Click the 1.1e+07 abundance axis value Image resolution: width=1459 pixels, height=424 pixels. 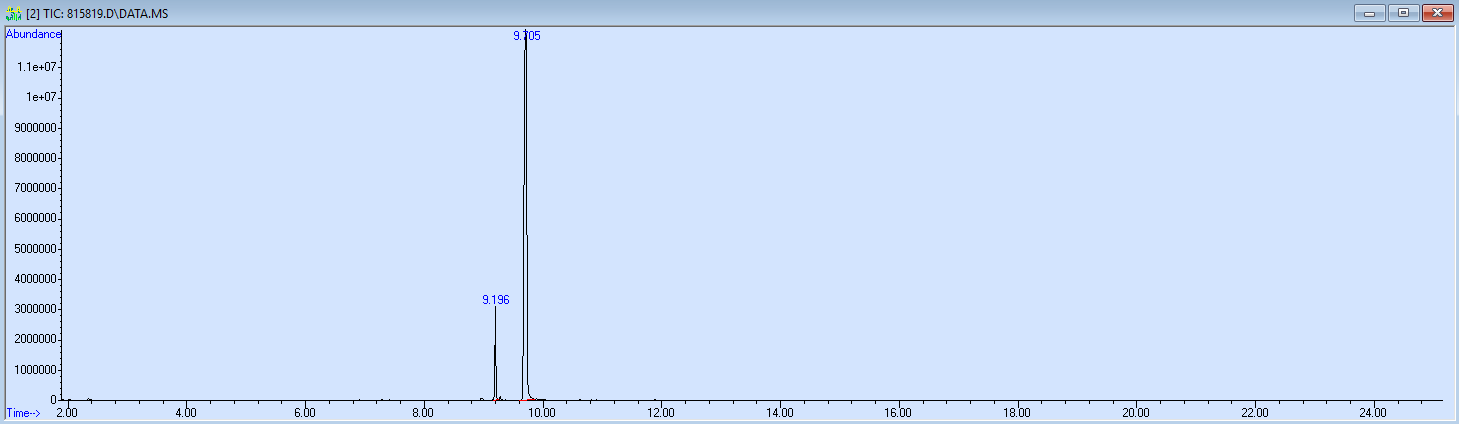click(41, 67)
